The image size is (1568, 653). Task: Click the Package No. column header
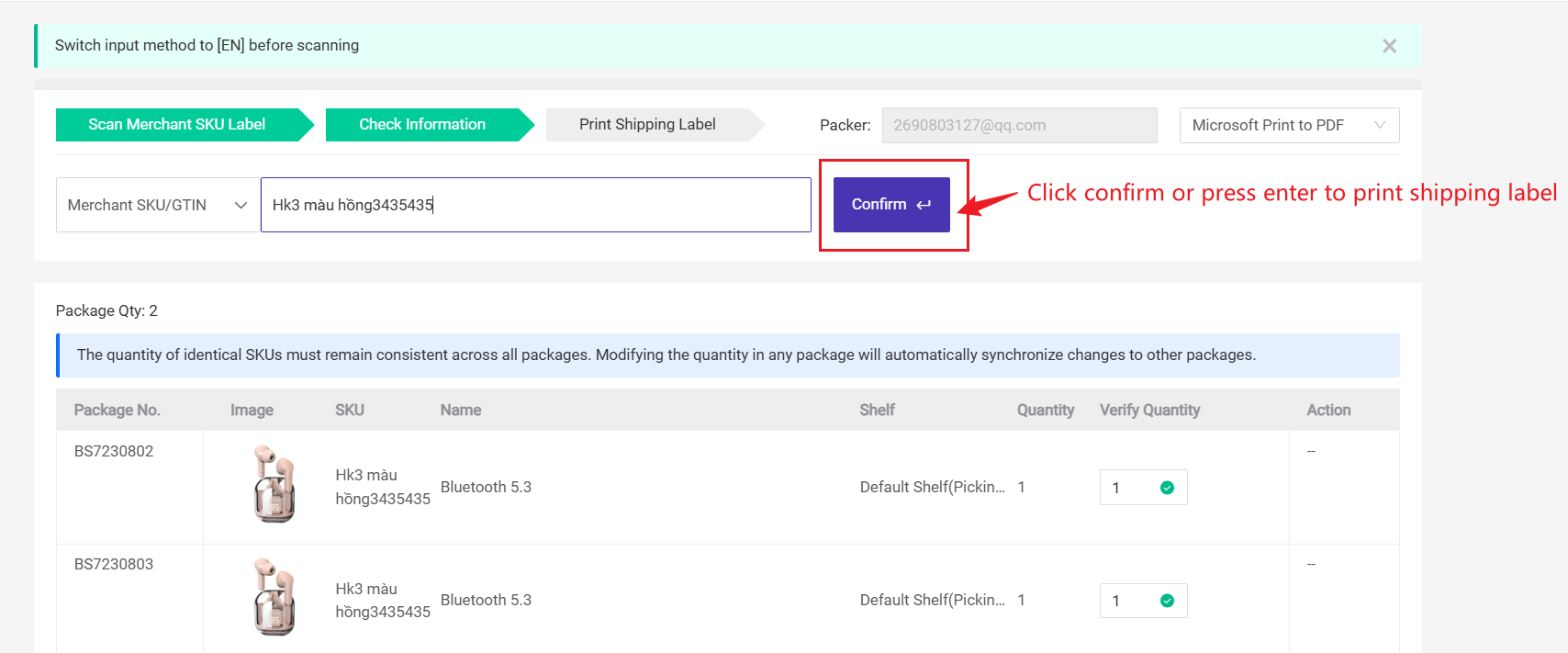tap(117, 410)
